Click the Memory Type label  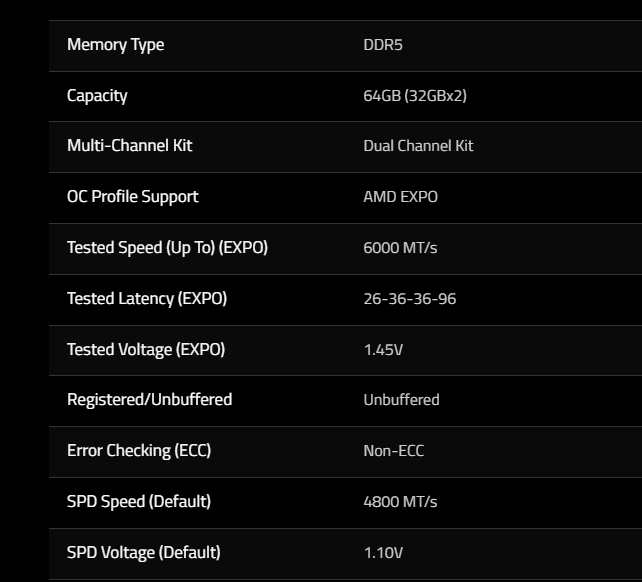pos(115,45)
